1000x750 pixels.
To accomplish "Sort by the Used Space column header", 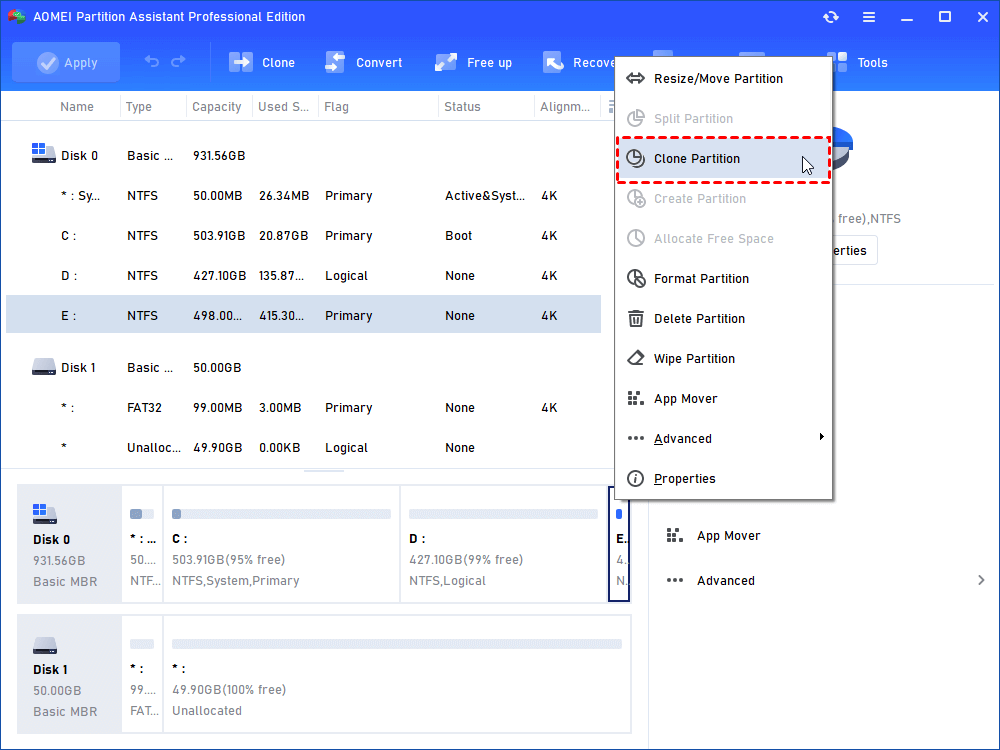I will (x=283, y=107).
